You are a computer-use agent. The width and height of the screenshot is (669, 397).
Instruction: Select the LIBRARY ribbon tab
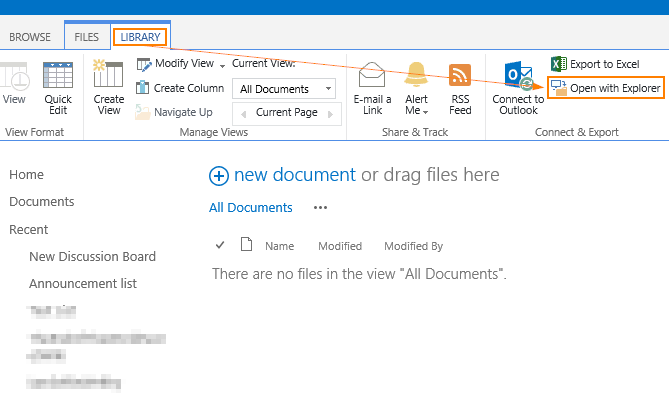pos(140,37)
